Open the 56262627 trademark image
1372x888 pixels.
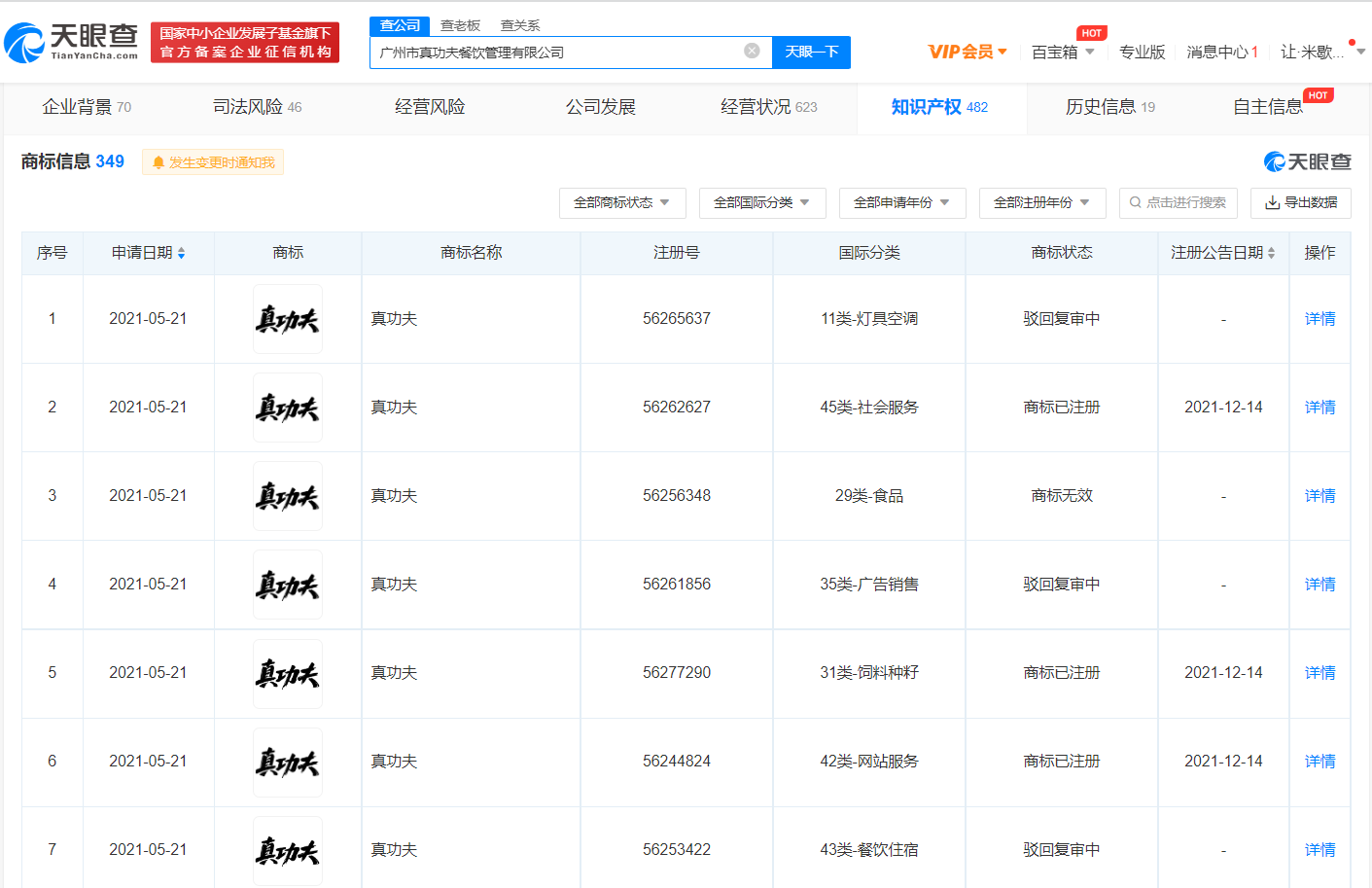(x=288, y=408)
